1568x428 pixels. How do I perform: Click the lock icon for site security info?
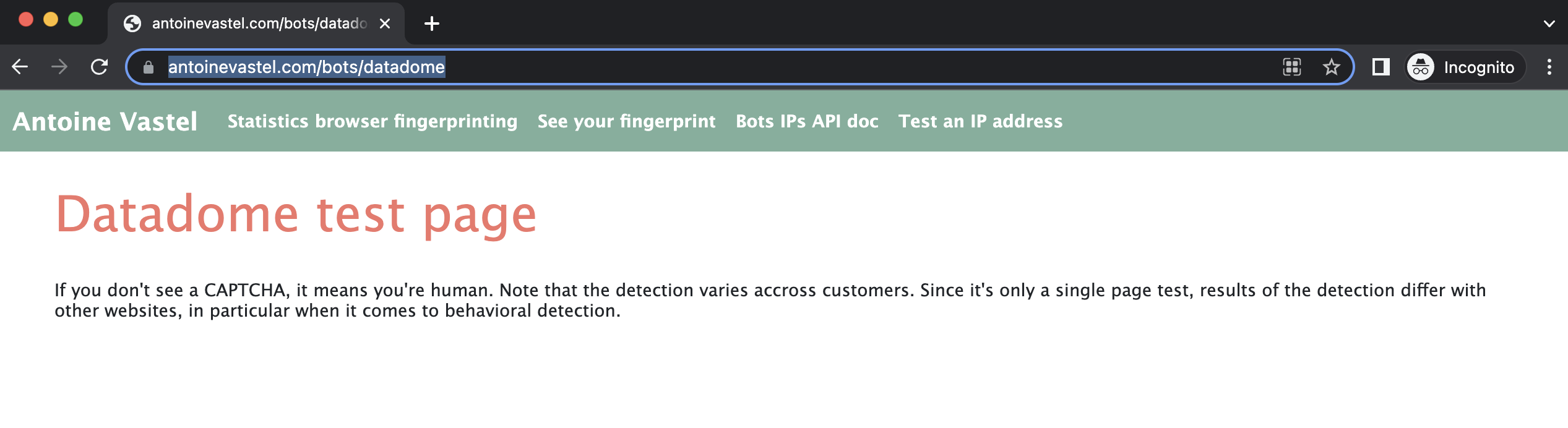pos(148,67)
